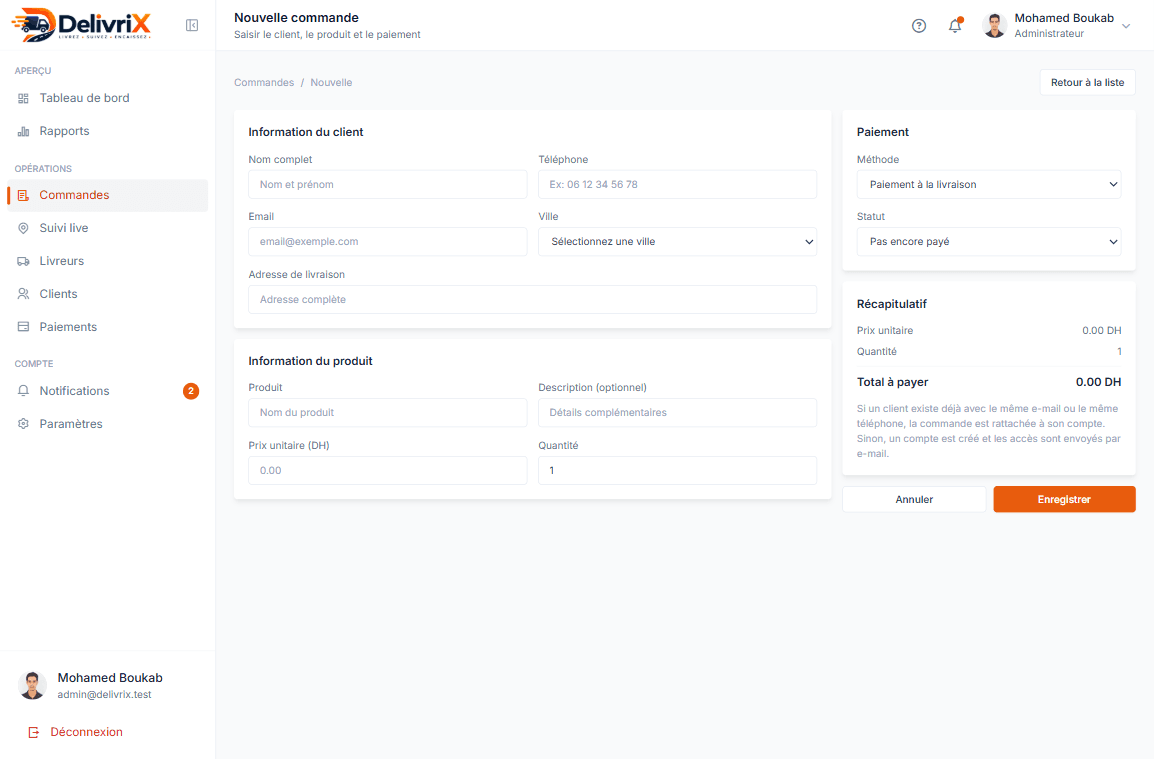This screenshot has width=1154, height=759.
Task: Click the Rapports bar chart icon
Action: point(24,131)
